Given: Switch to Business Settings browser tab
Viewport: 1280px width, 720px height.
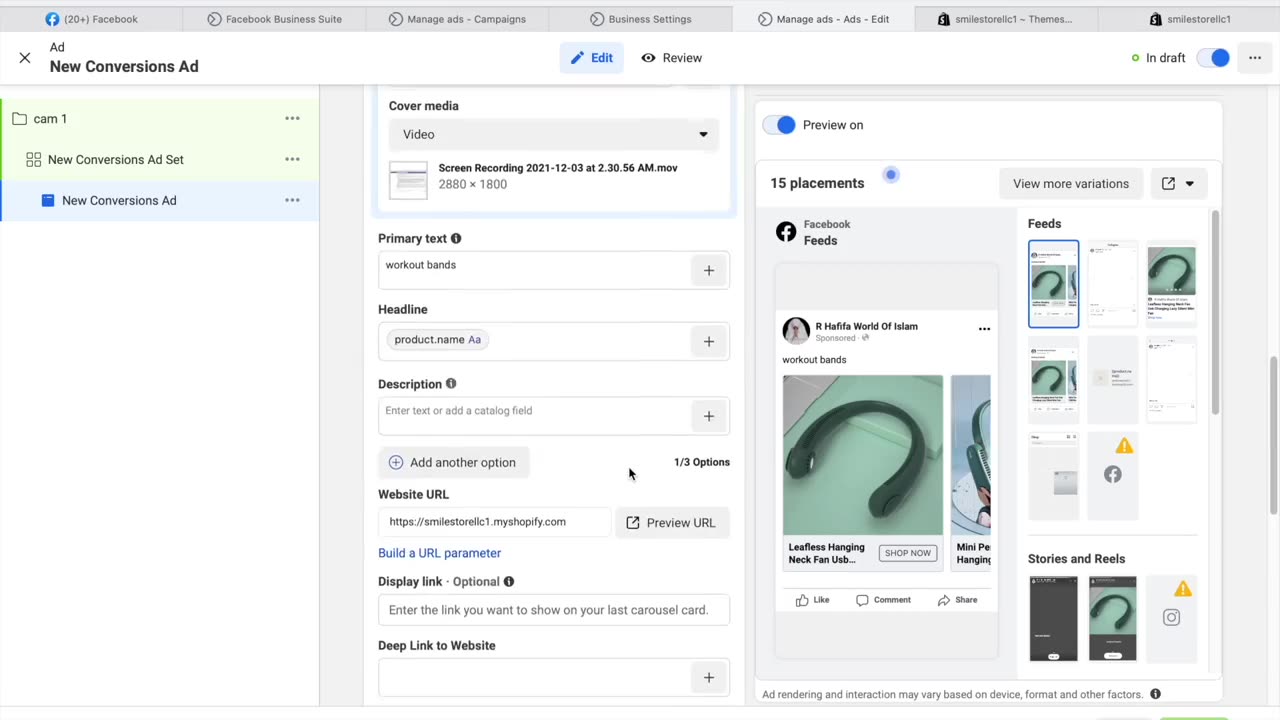Looking at the screenshot, I should [641, 19].
